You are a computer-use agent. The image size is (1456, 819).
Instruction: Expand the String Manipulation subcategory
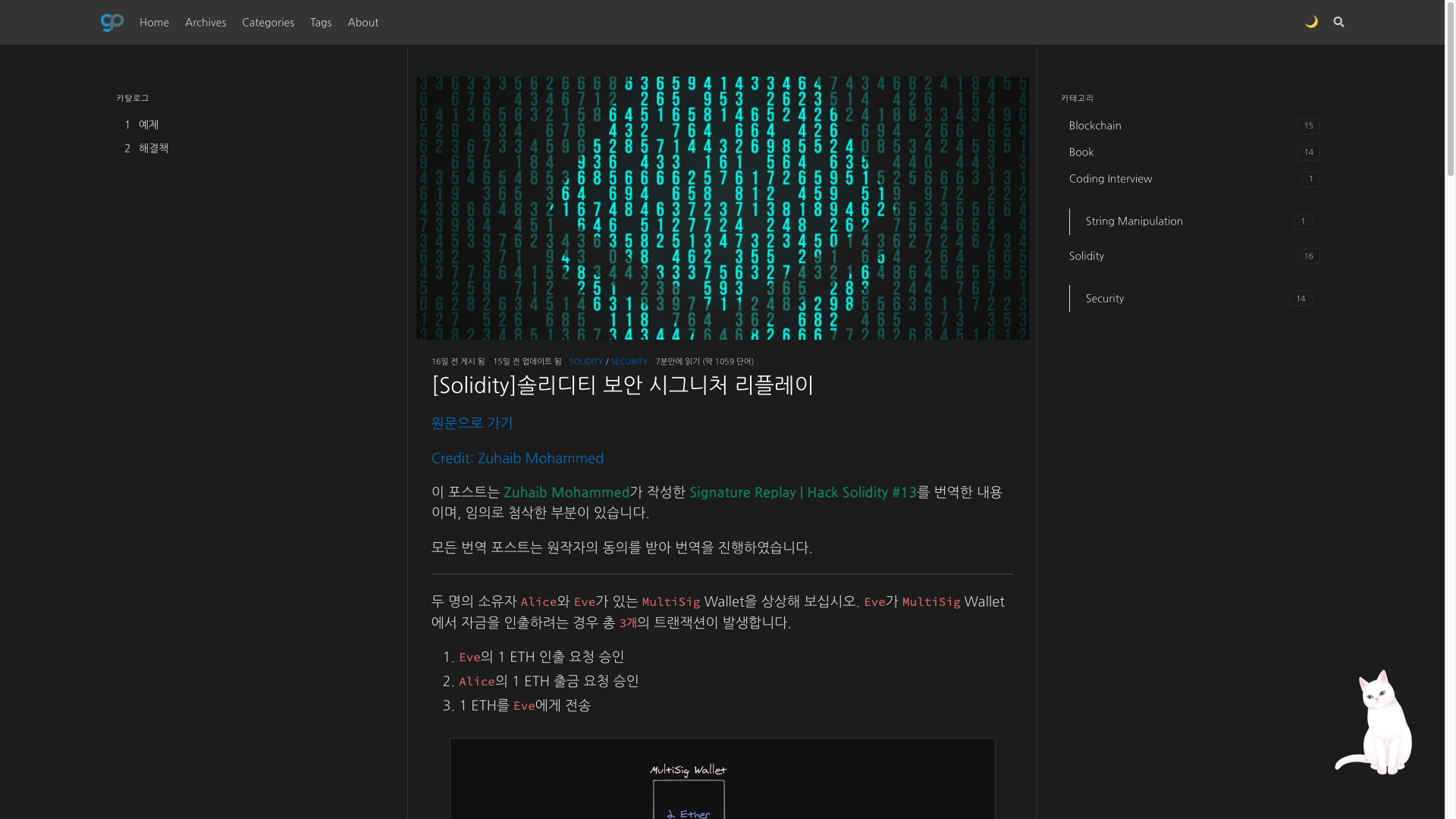(x=1134, y=220)
